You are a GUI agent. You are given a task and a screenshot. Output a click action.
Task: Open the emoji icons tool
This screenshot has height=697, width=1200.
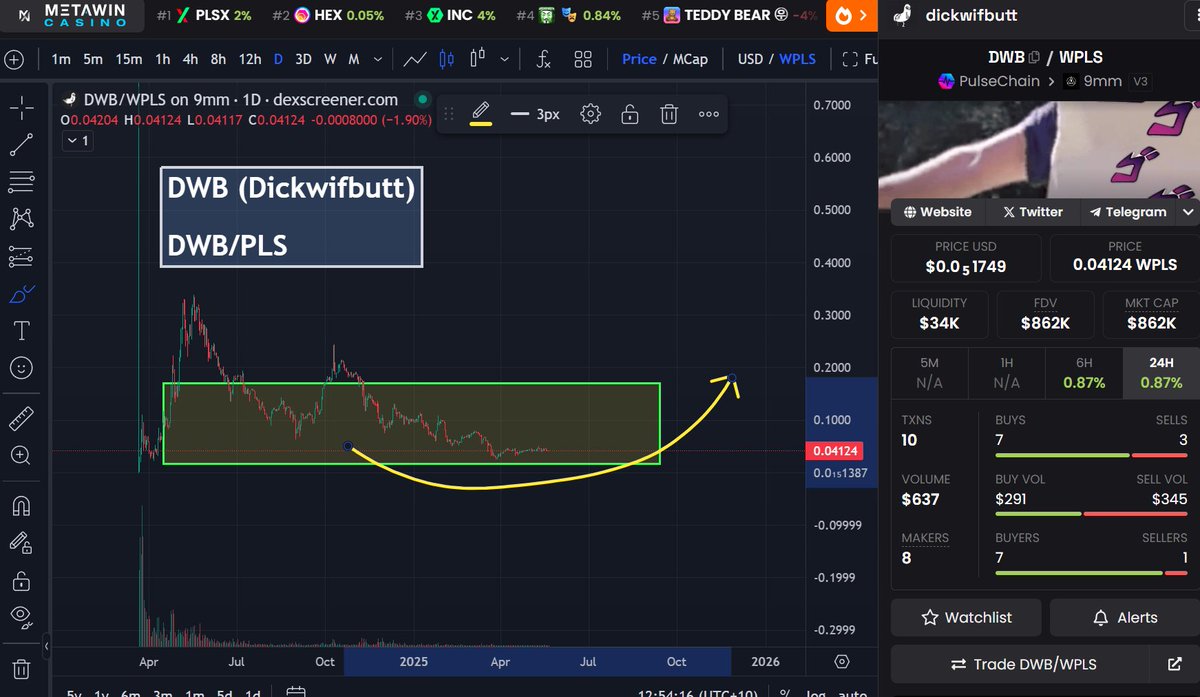pyautogui.click(x=21, y=368)
